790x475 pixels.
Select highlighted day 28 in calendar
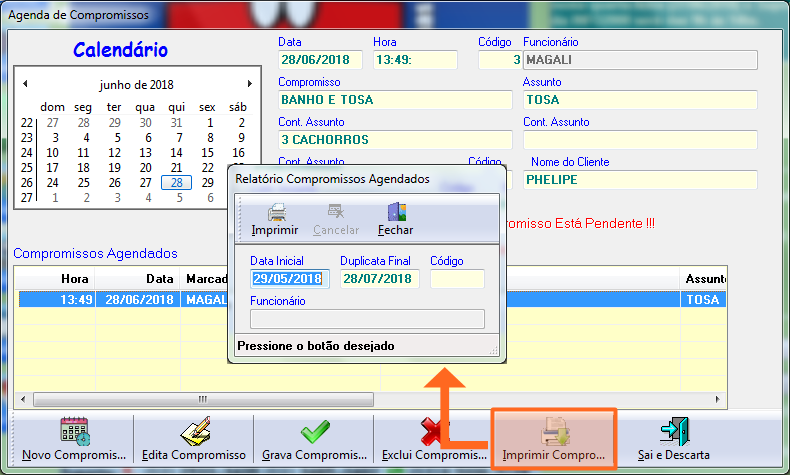pos(177,183)
